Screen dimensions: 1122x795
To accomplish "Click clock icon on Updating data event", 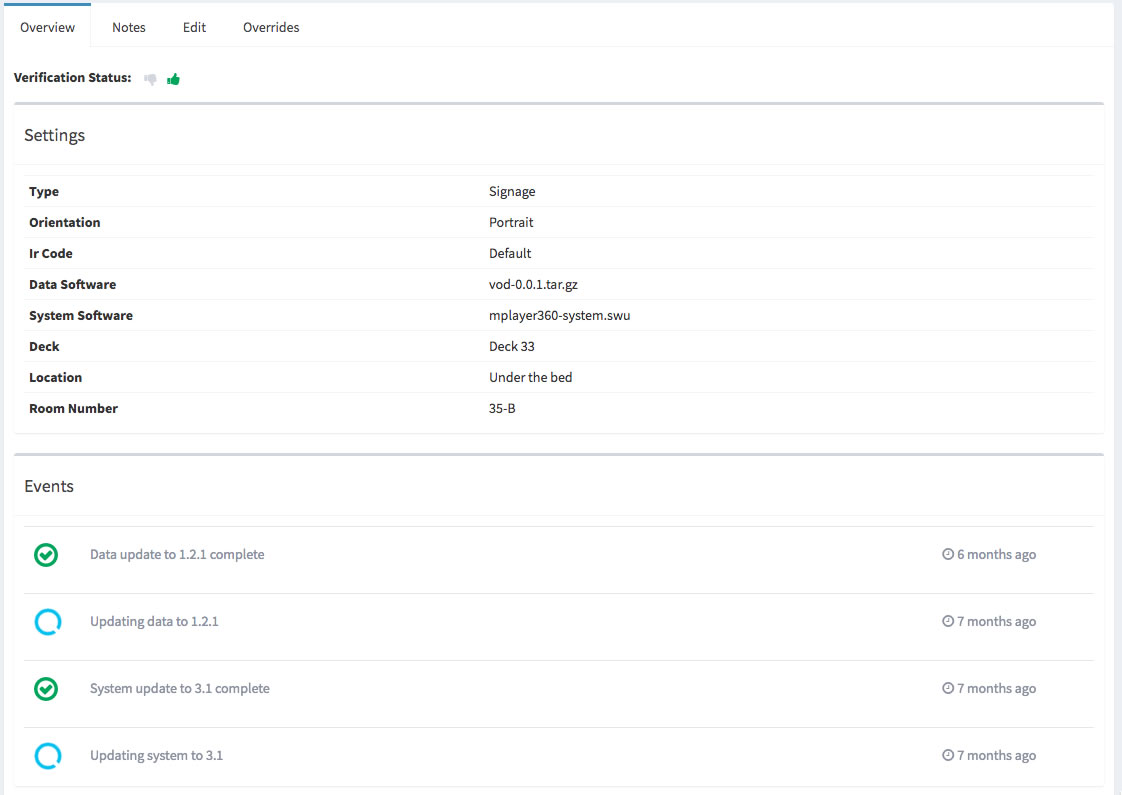I will point(948,621).
